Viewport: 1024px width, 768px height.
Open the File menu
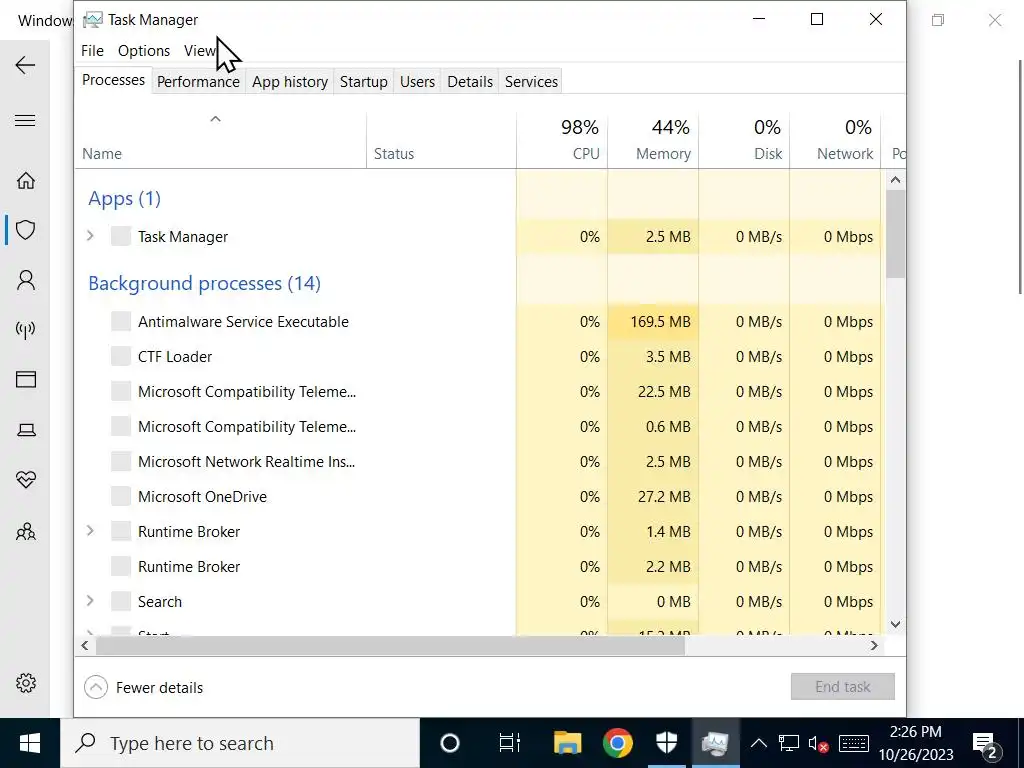click(x=92, y=50)
